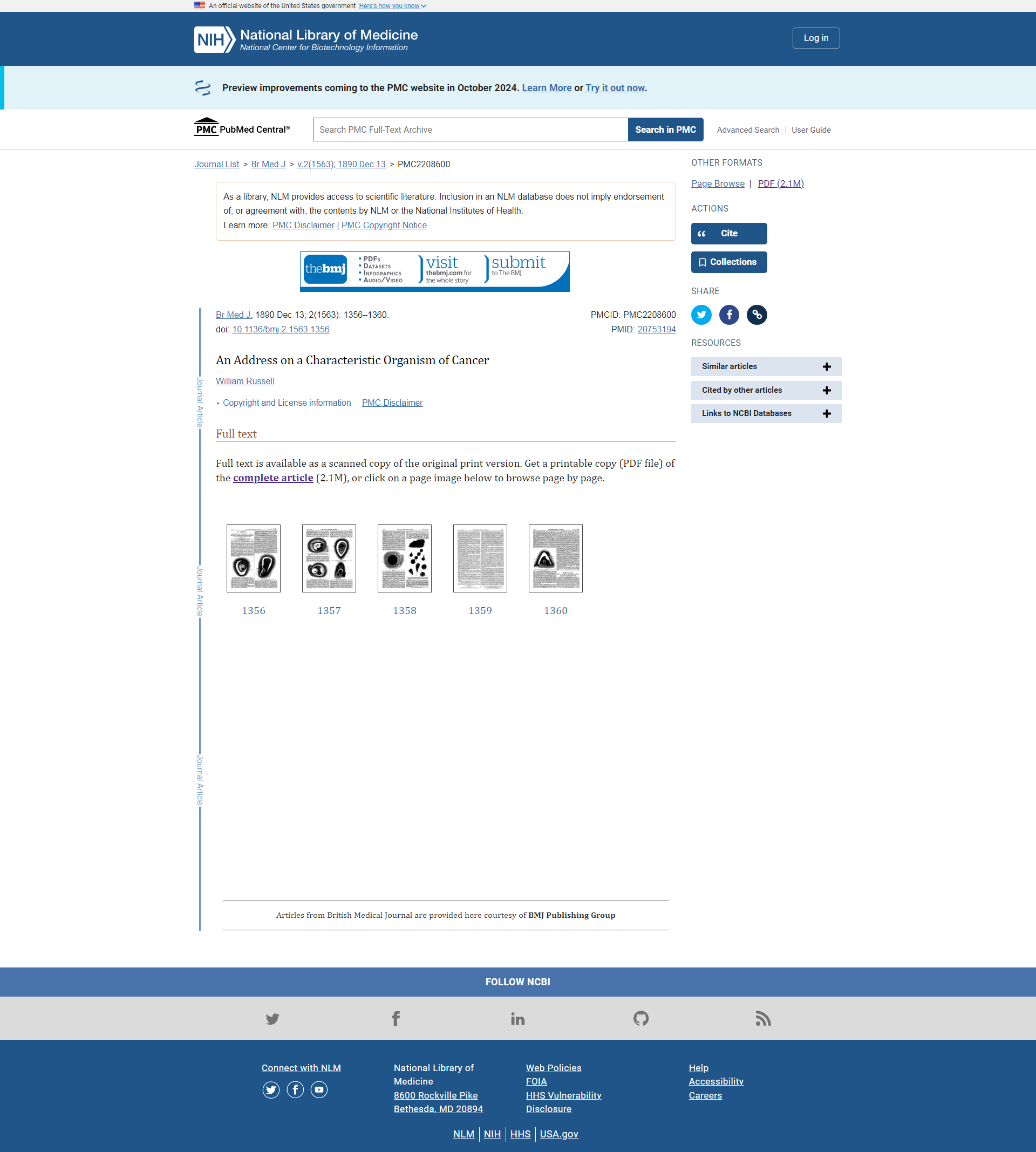This screenshot has height=1152, width=1036.
Task: Open Advanced Search
Action: coord(747,131)
